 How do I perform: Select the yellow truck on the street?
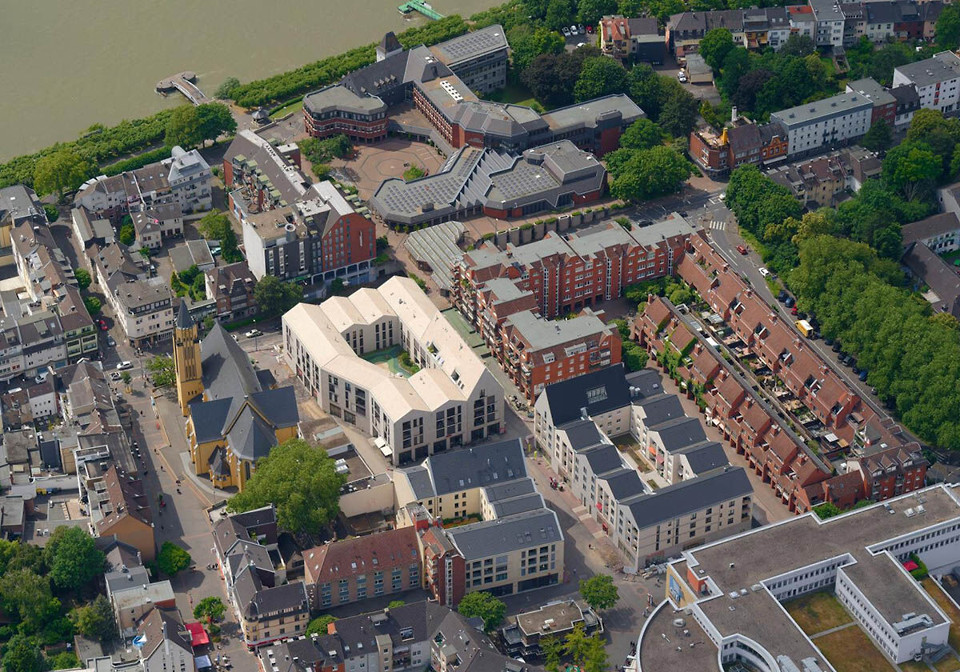(x=804, y=328)
